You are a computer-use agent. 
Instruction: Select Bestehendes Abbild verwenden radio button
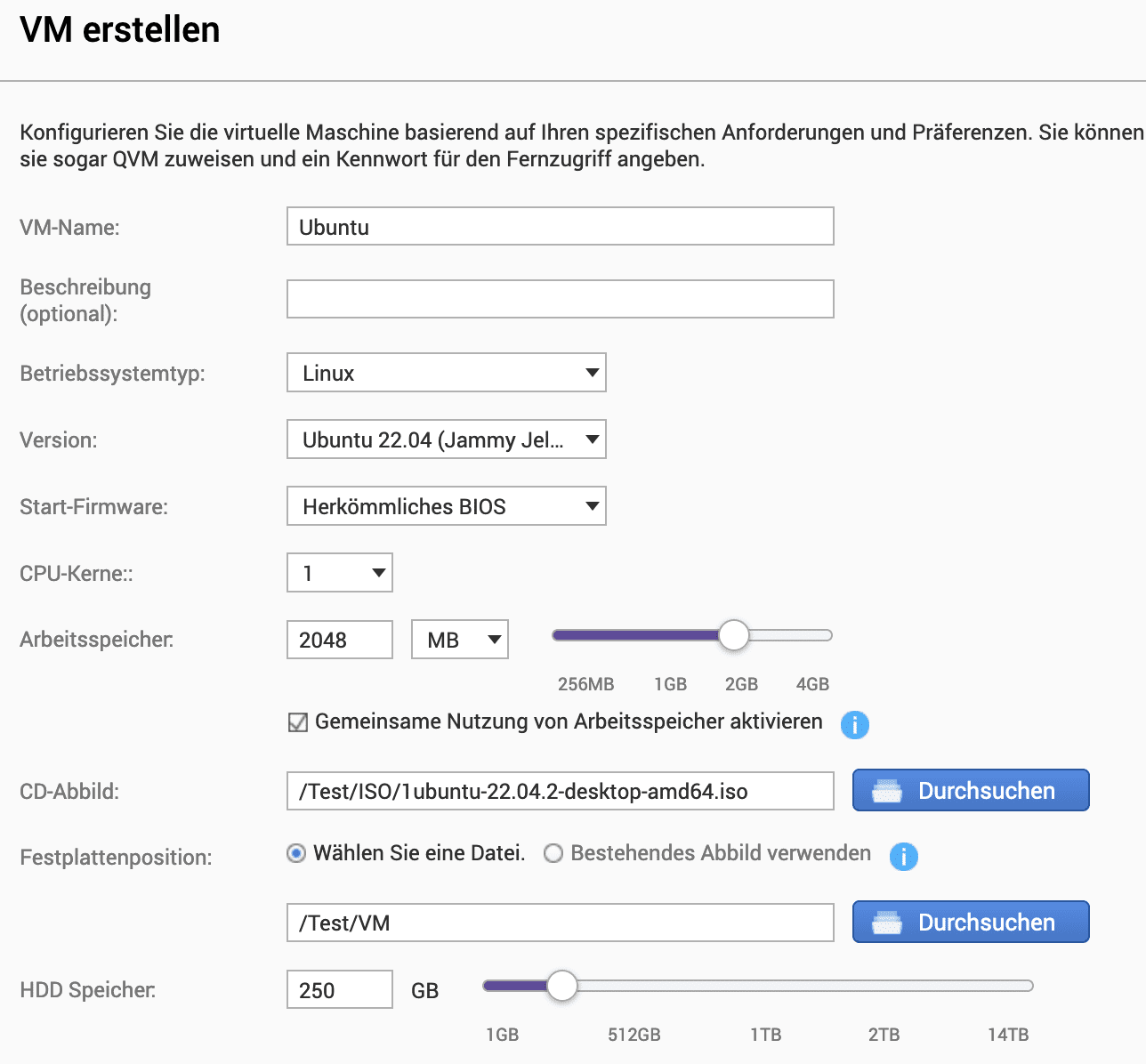(553, 853)
